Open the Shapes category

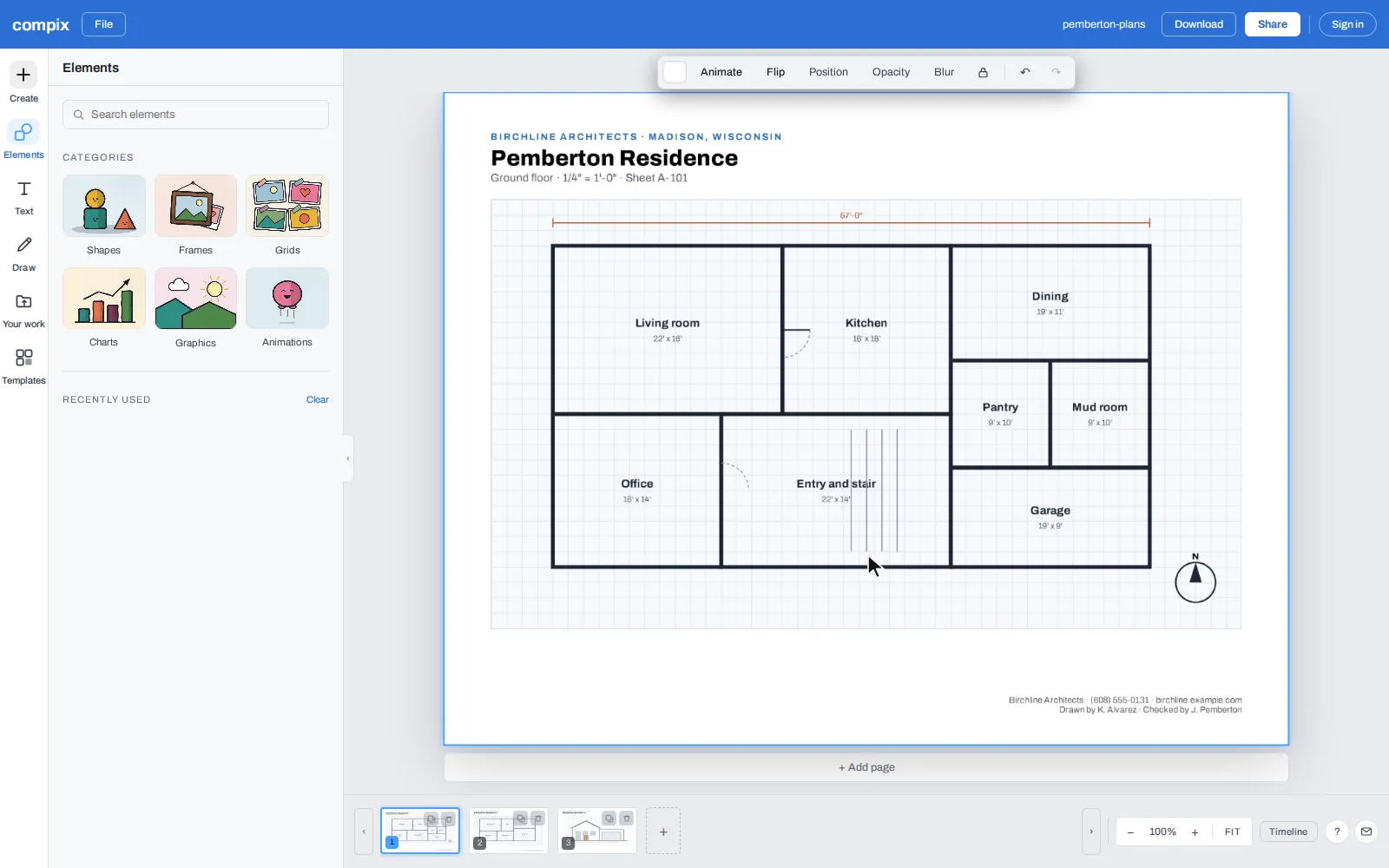104,215
